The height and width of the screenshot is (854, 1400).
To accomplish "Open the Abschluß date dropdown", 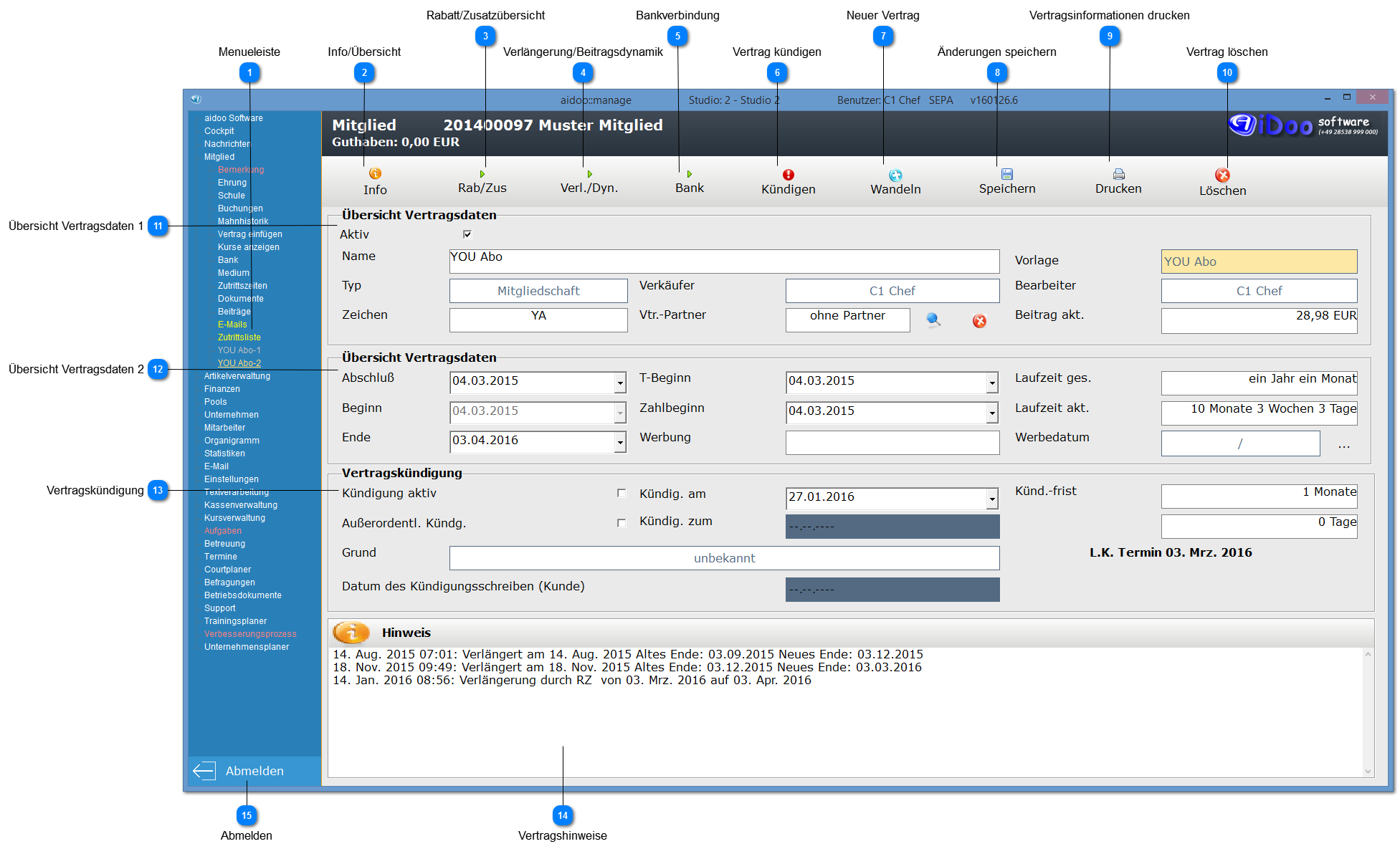I will pos(620,383).
